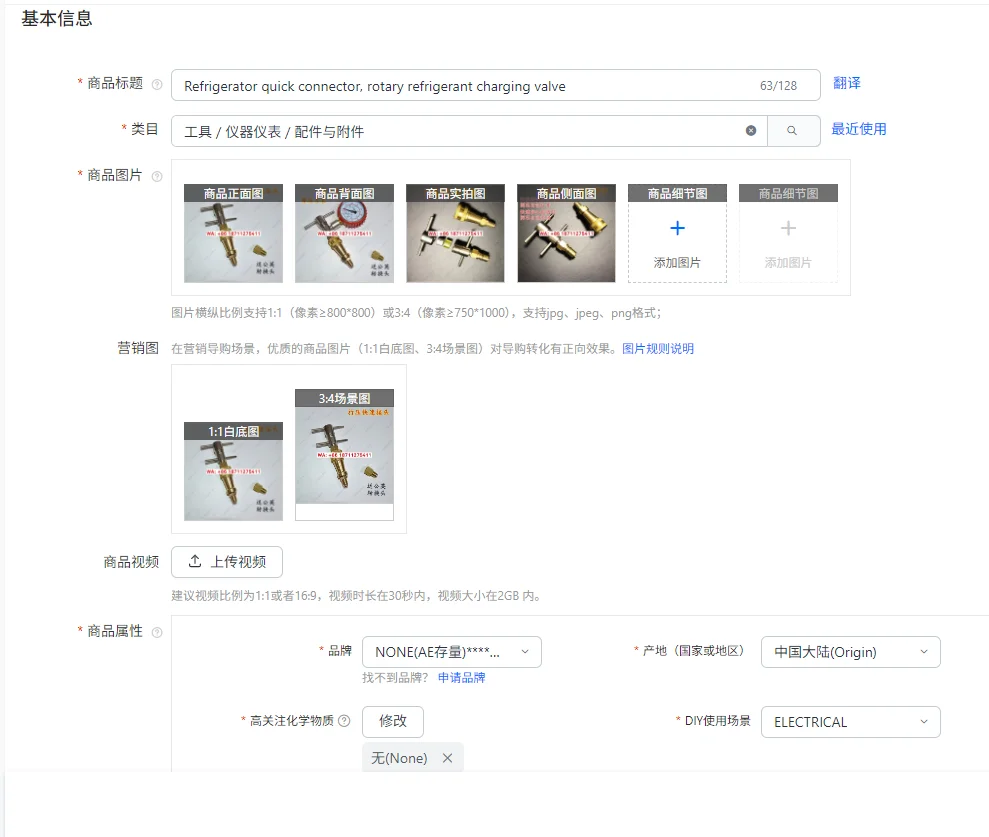Open the 品牌 brand dropdown

tap(452, 652)
